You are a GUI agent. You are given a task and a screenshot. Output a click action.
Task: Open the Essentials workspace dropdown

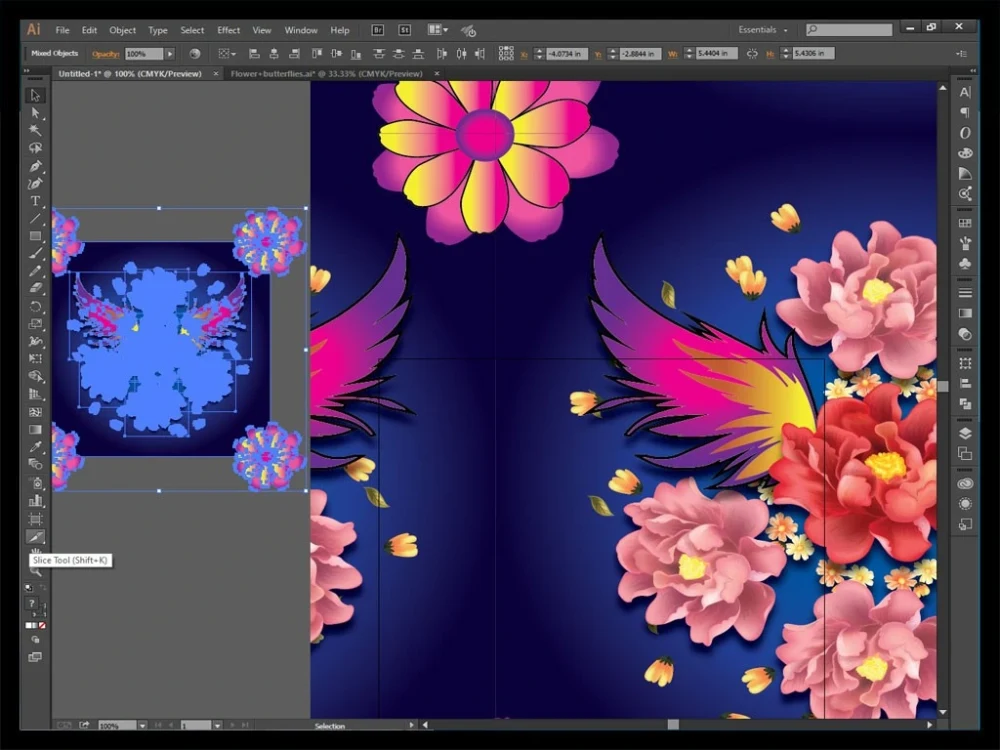click(x=763, y=30)
